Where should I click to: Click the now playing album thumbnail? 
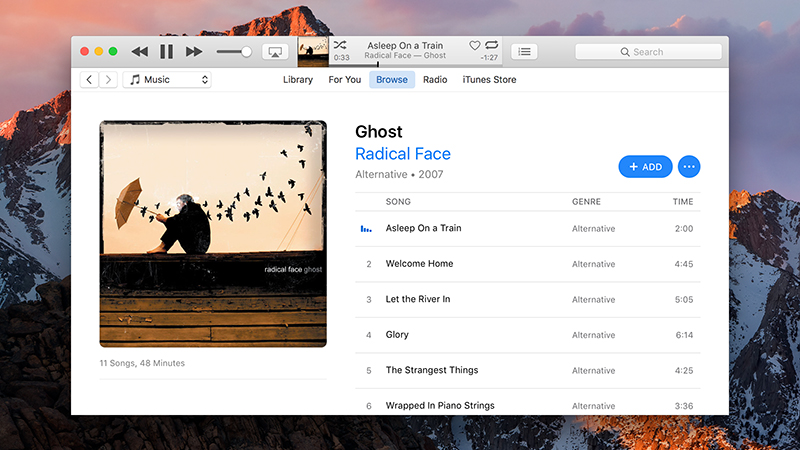pos(313,52)
